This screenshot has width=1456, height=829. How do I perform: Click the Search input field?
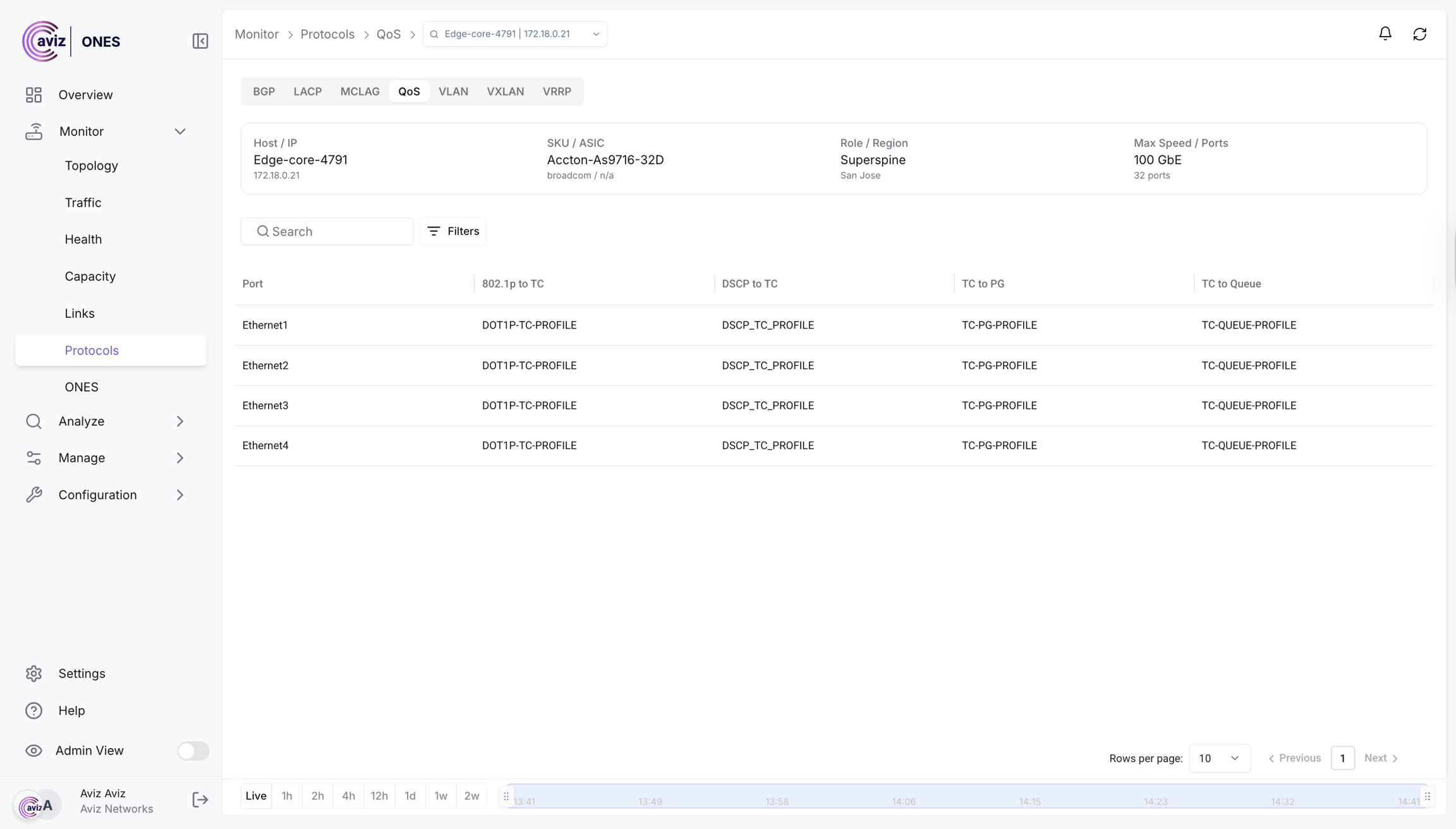(x=335, y=231)
